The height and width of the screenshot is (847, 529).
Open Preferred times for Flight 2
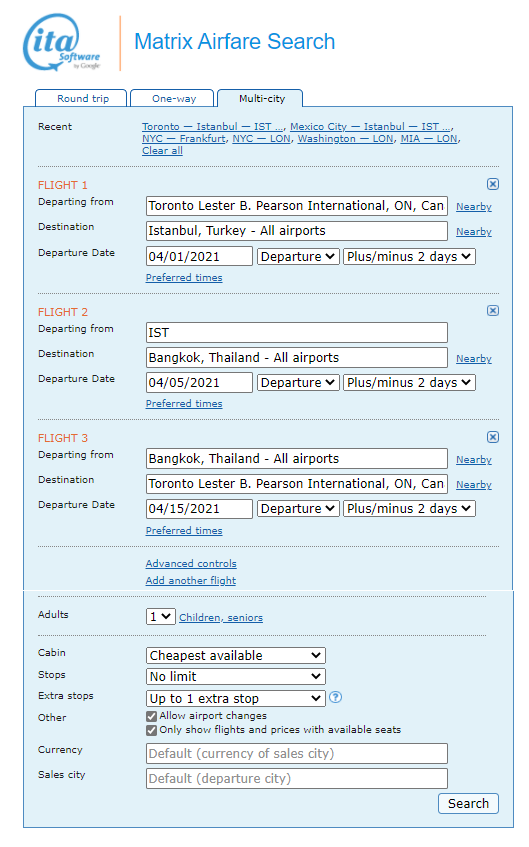(184, 404)
